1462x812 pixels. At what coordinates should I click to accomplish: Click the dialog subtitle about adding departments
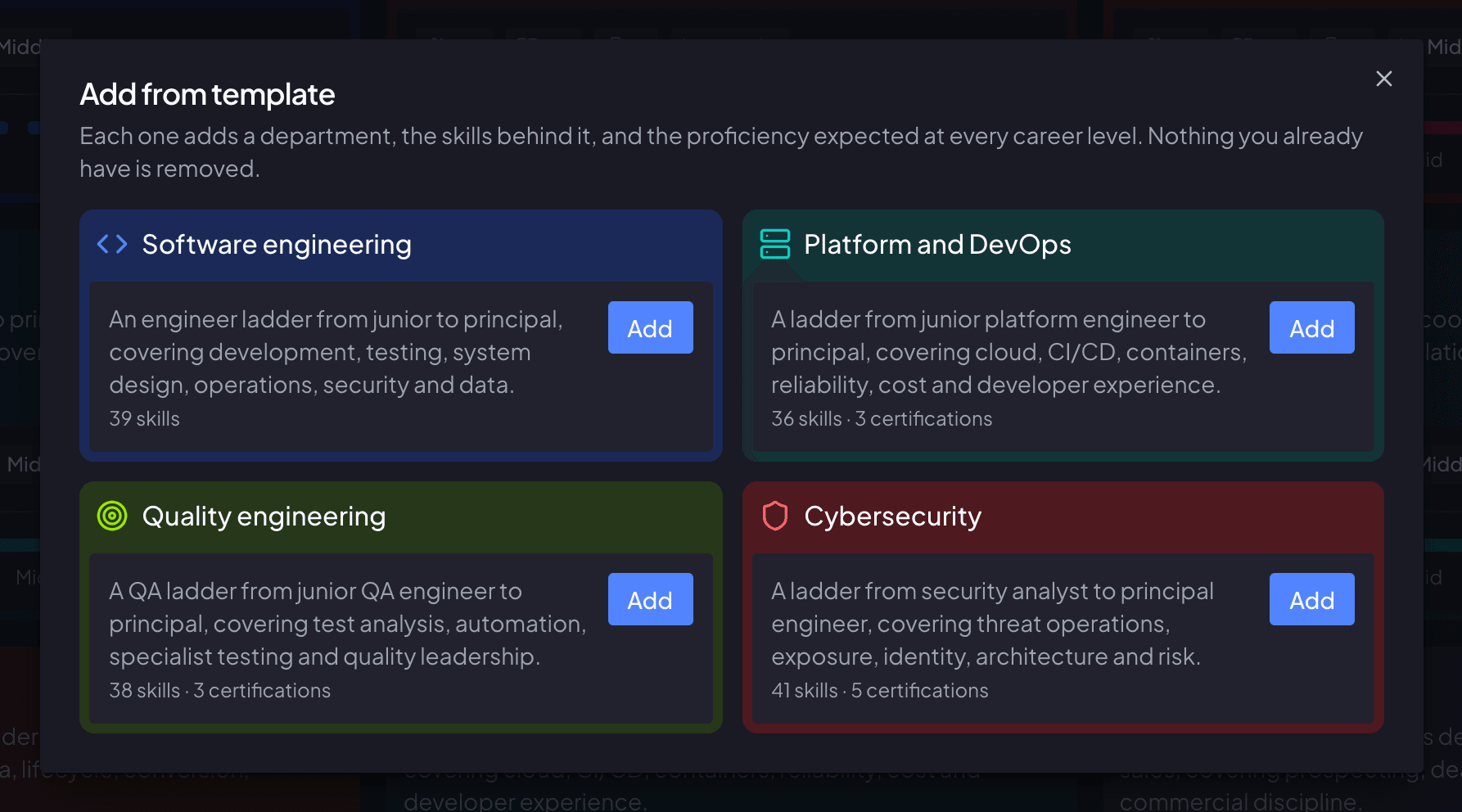coord(721,152)
